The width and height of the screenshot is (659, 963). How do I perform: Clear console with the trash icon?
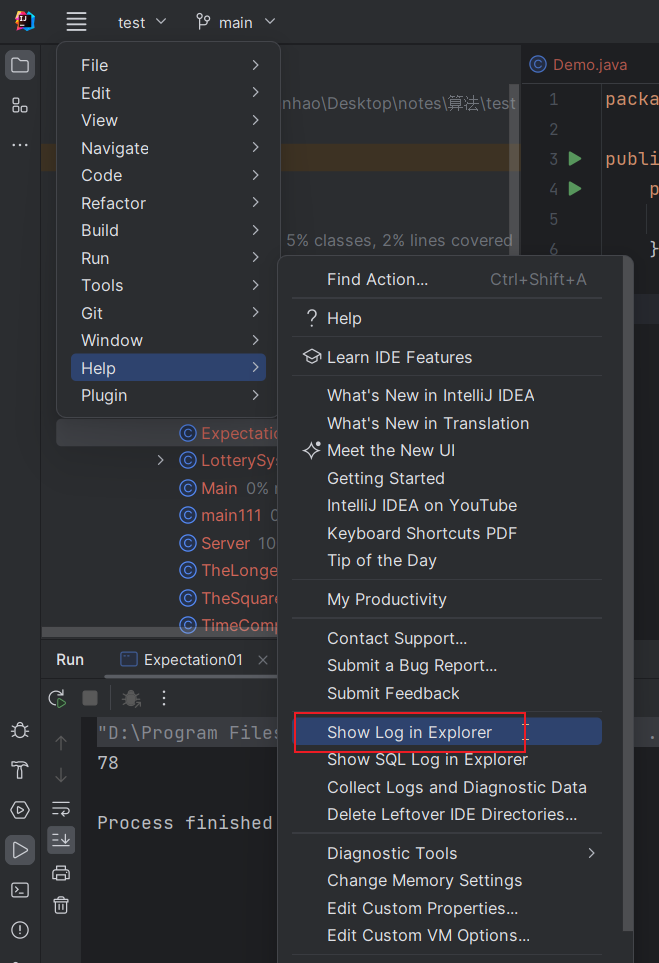tap(61, 905)
